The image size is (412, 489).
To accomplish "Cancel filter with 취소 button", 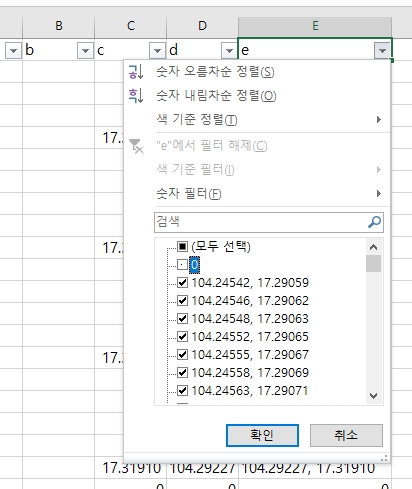I will (346, 435).
